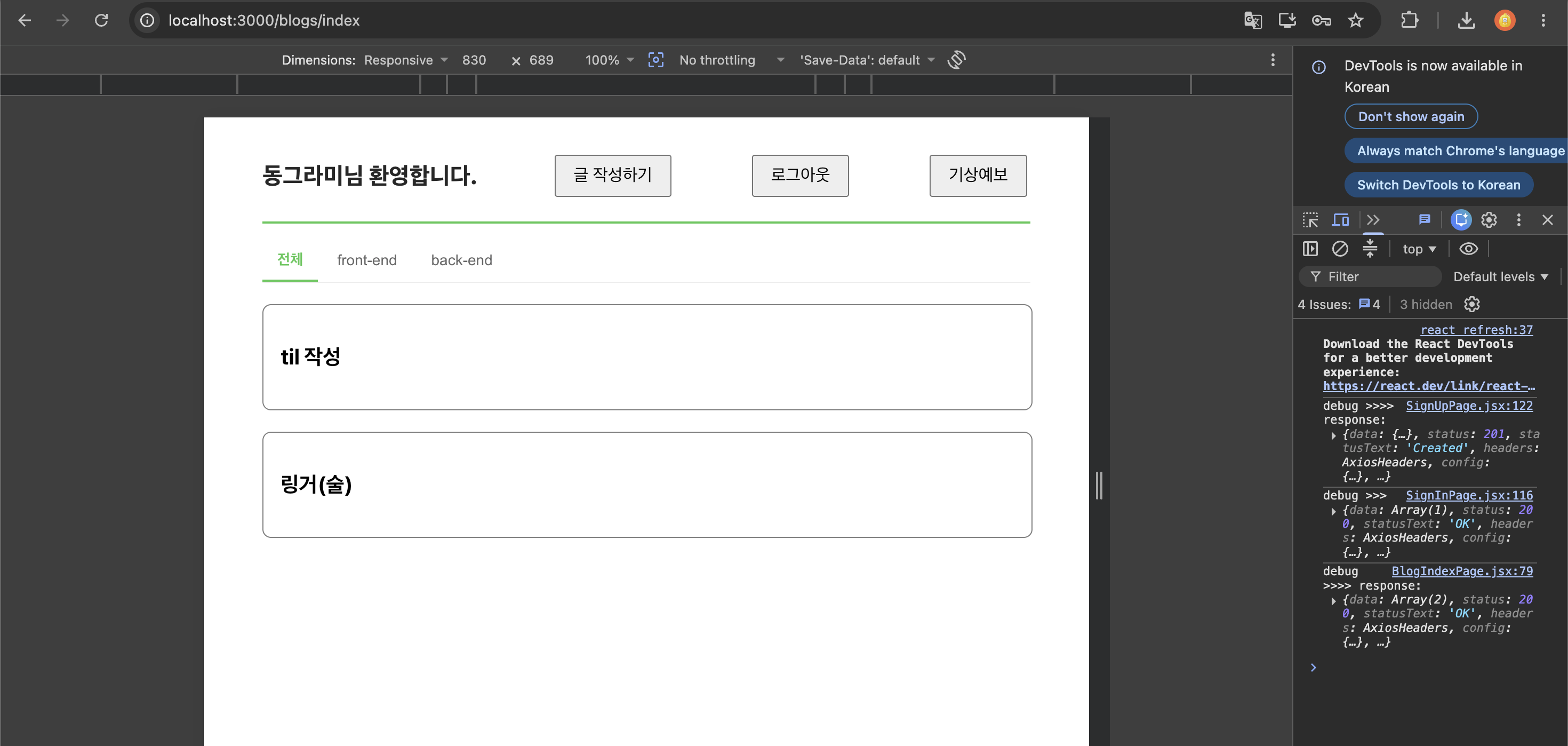Screen dimensions: 1568x746
Task: Open the Chrome three-dot menu
Action: (1543, 20)
